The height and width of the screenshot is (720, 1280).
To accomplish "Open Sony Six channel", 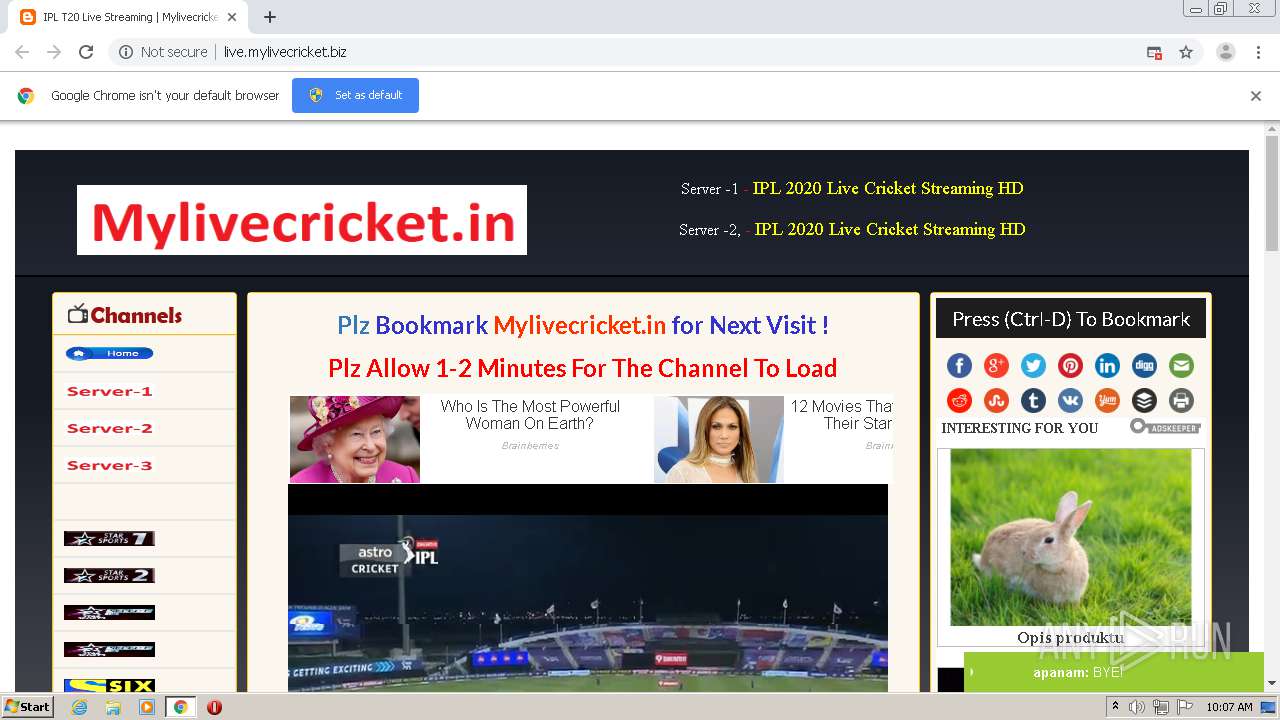I will [109, 685].
